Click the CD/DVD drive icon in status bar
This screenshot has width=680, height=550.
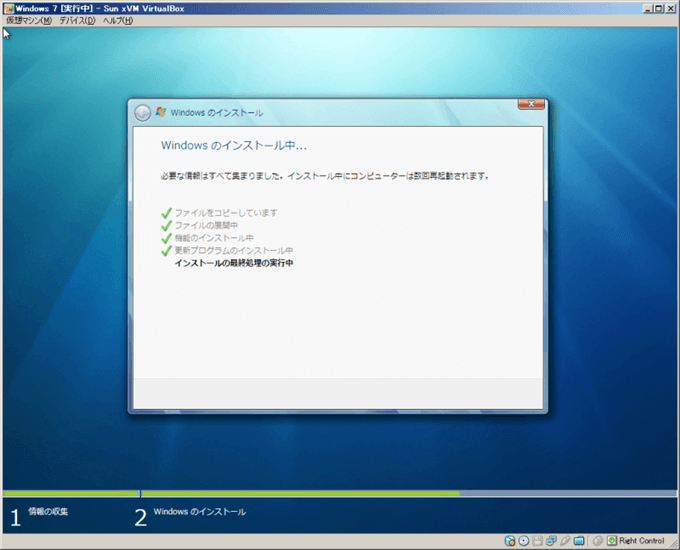[x=524, y=541]
